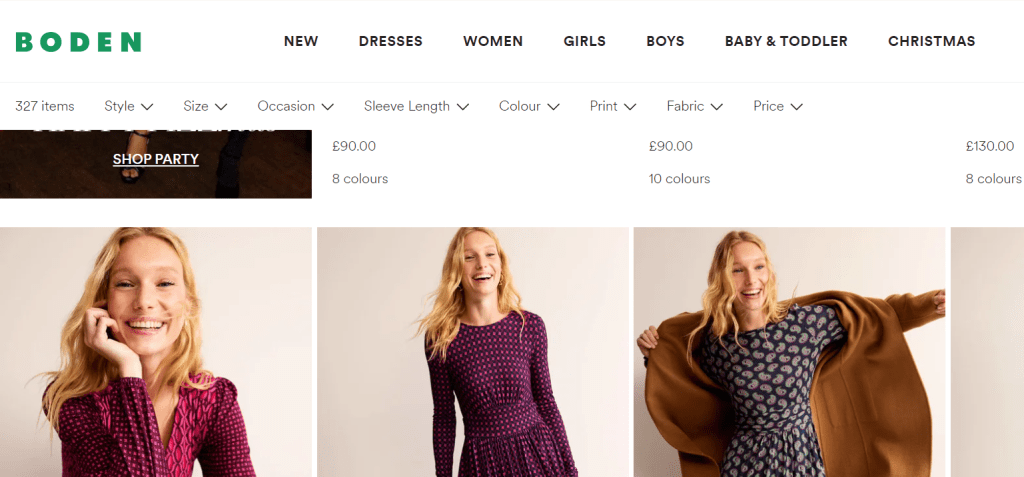Expand the Print filter
This screenshot has height=477, width=1024.
click(613, 106)
